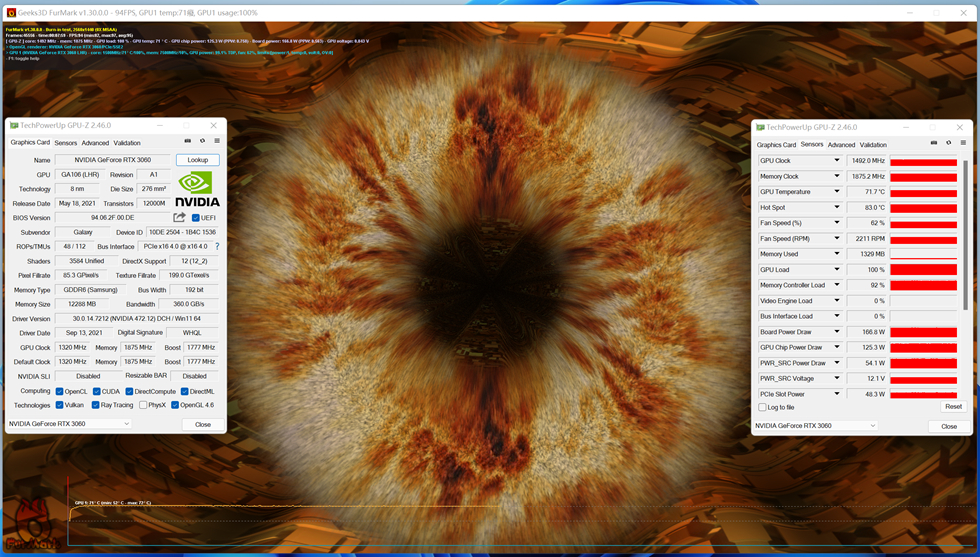Viewport: 980px width, 557px height.
Task: Switch to Validation tab in right window
Action: (873, 145)
